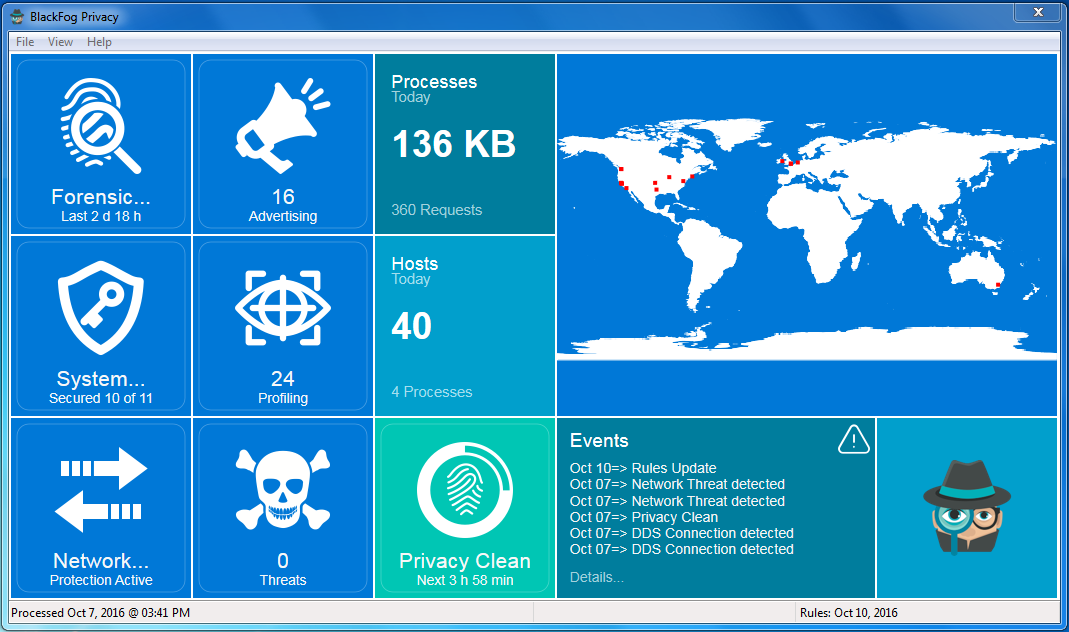Click the '24 Profiling' count label
The width and height of the screenshot is (1069, 632).
(283, 388)
